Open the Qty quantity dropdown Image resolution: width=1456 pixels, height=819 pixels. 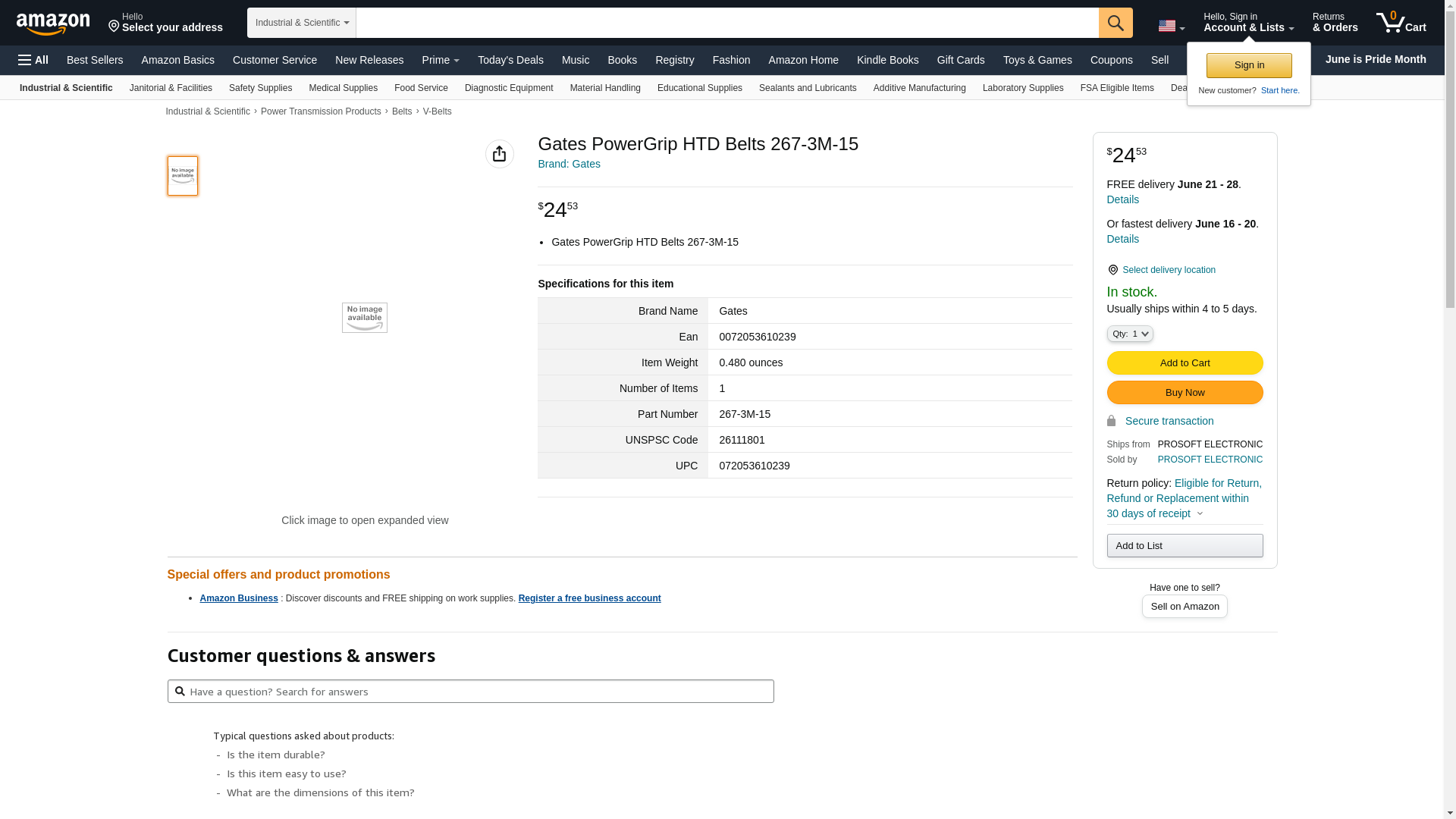pos(1129,334)
